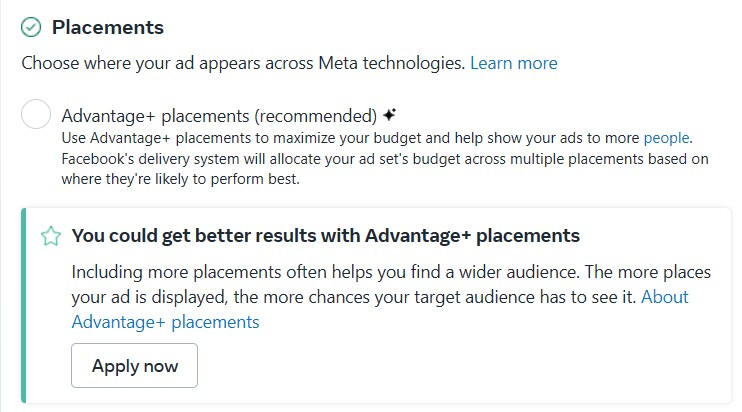The width and height of the screenshot is (742, 412).
Task: Click the word '(recommended)' in the option label
Action: [327, 115]
